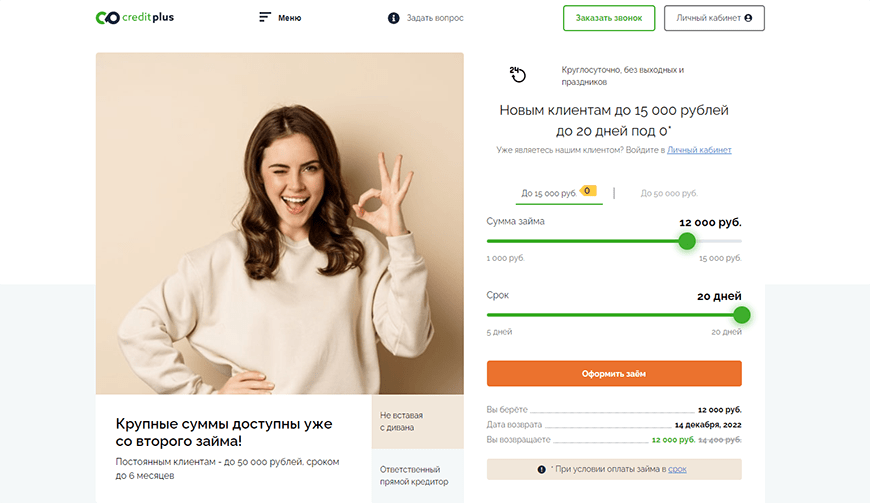This screenshot has width=870, height=503.
Task: Switch to the До 50 000 руб. tab
Action: pyautogui.click(x=669, y=193)
